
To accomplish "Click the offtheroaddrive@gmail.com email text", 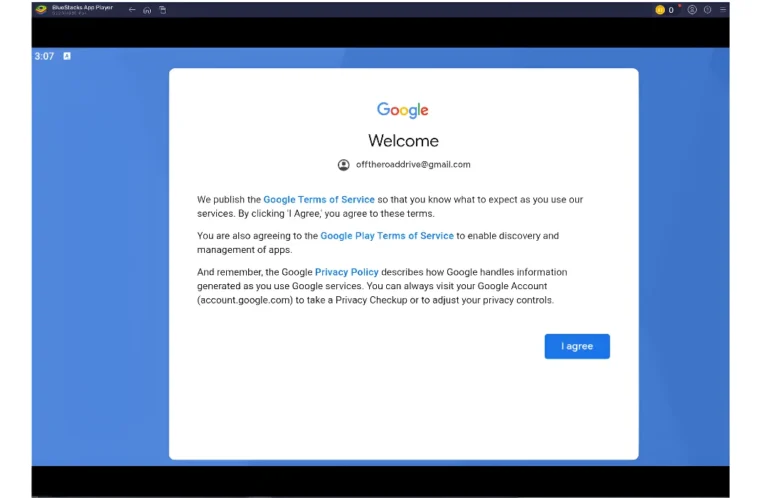I will [x=413, y=165].
